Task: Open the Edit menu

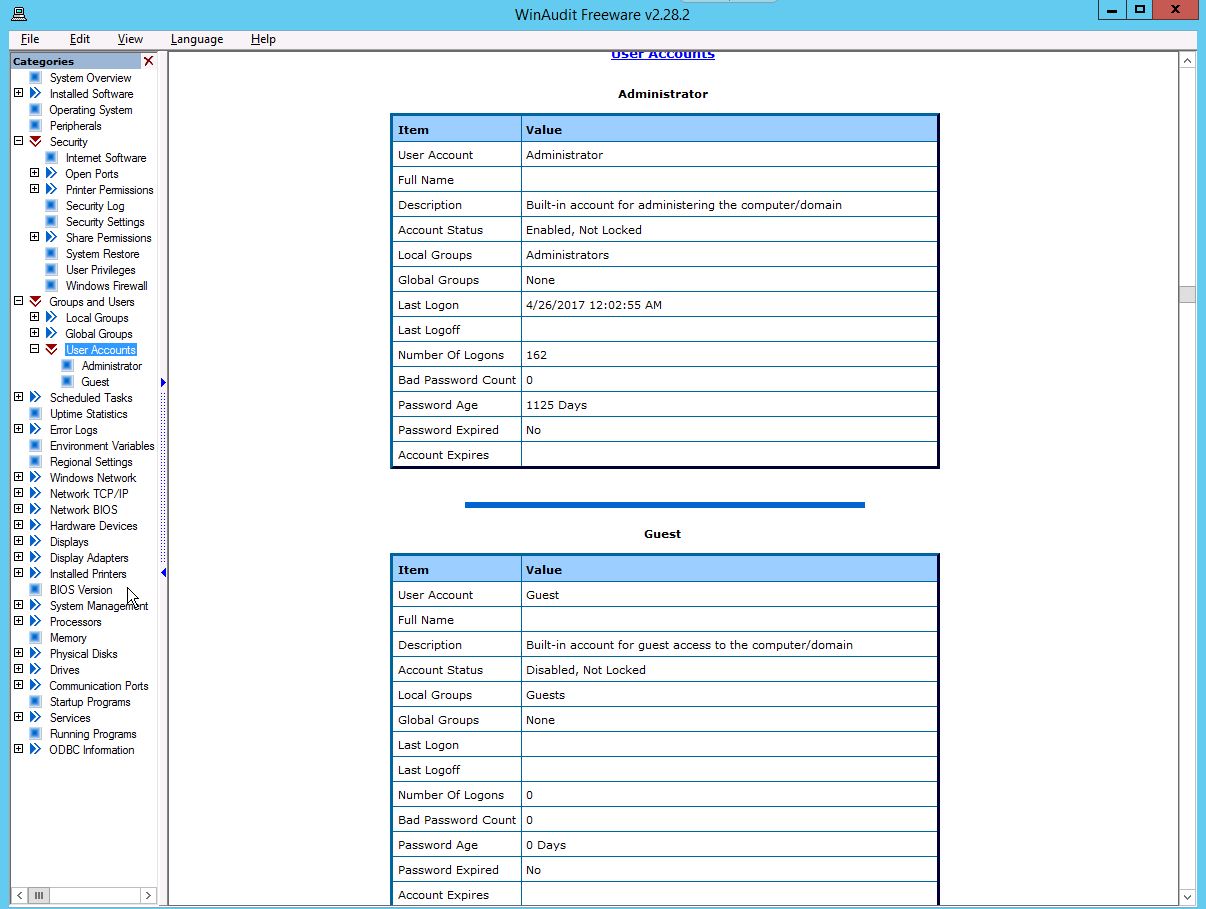Action: (80, 39)
